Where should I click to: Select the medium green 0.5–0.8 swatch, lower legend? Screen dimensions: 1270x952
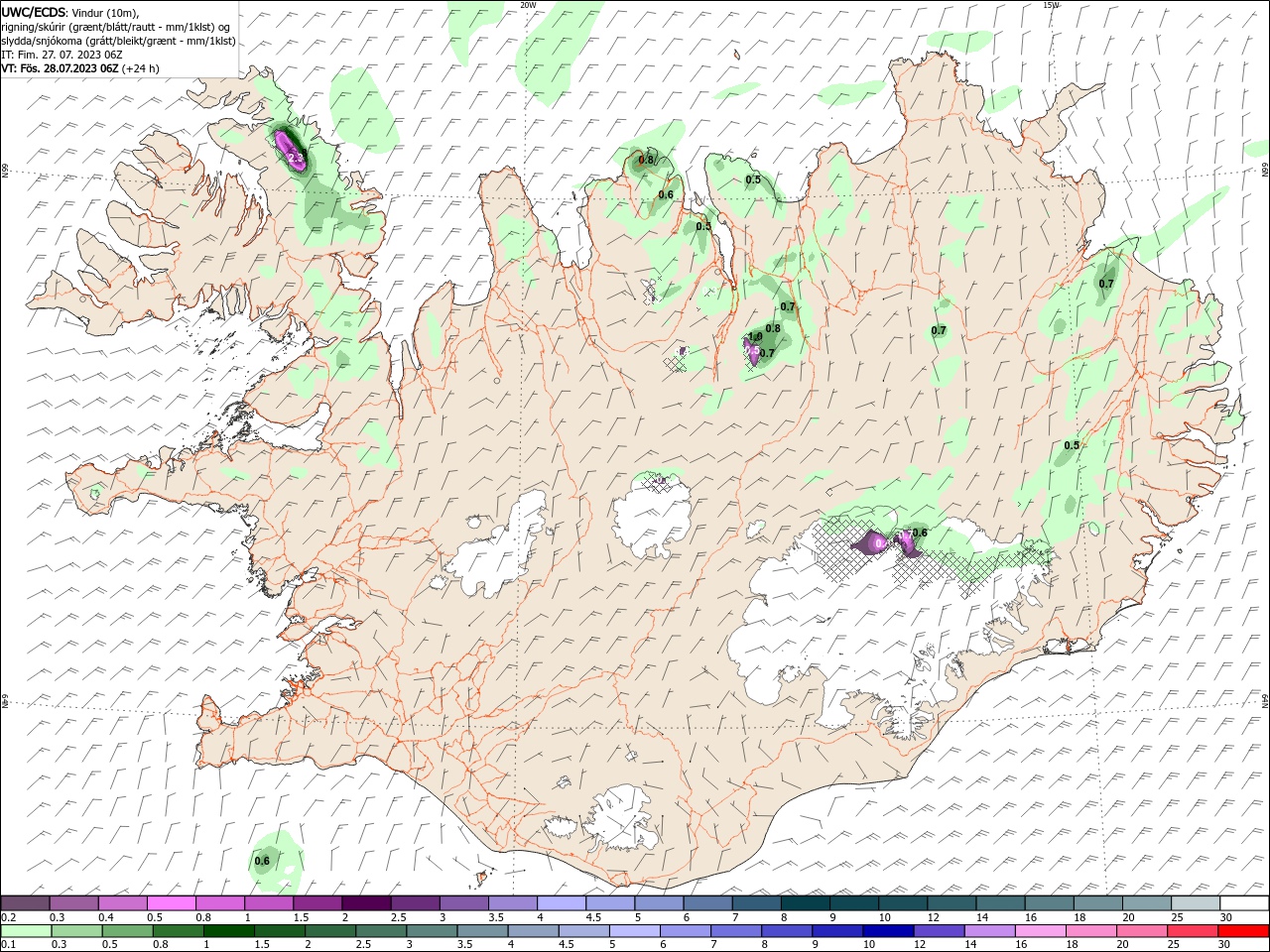(127, 931)
